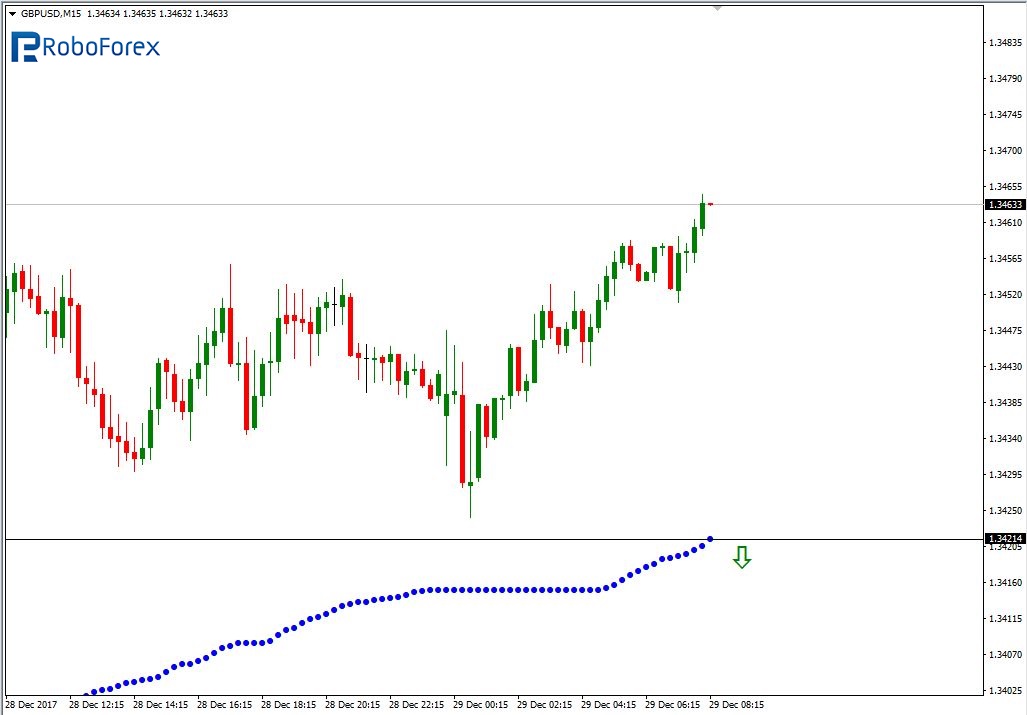The height and width of the screenshot is (715, 1027).
Task: Select the 28 Dec 16:15 time label
Action: tap(225, 704)
